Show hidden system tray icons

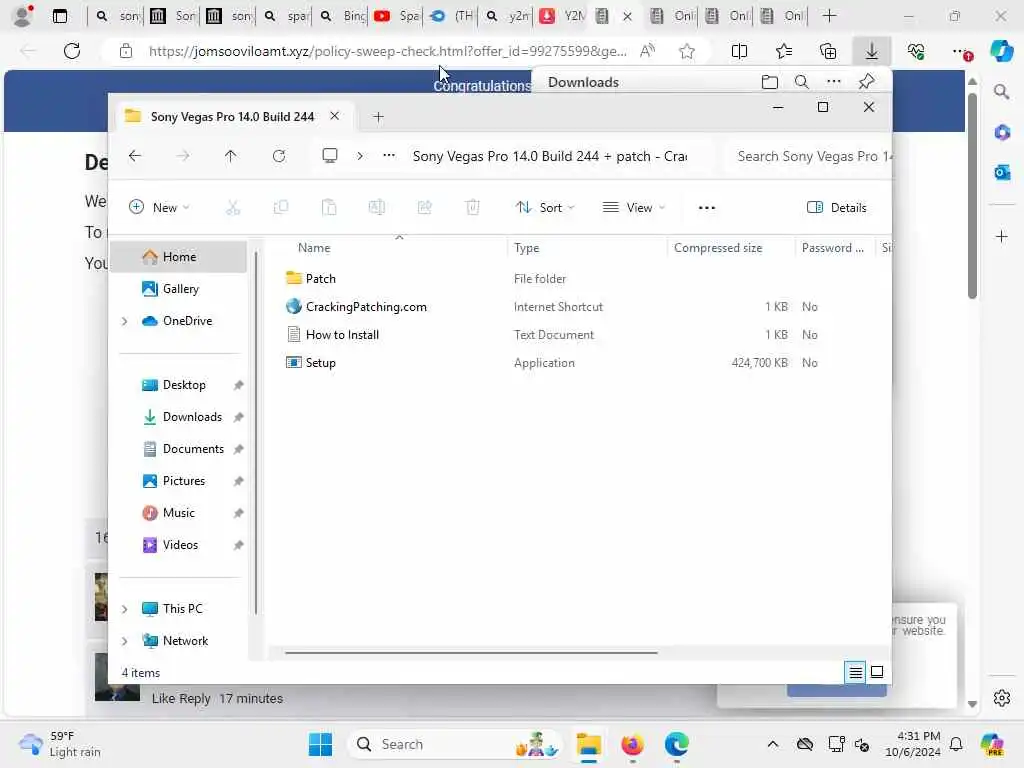pyautogui.click(x=773, y=744)
